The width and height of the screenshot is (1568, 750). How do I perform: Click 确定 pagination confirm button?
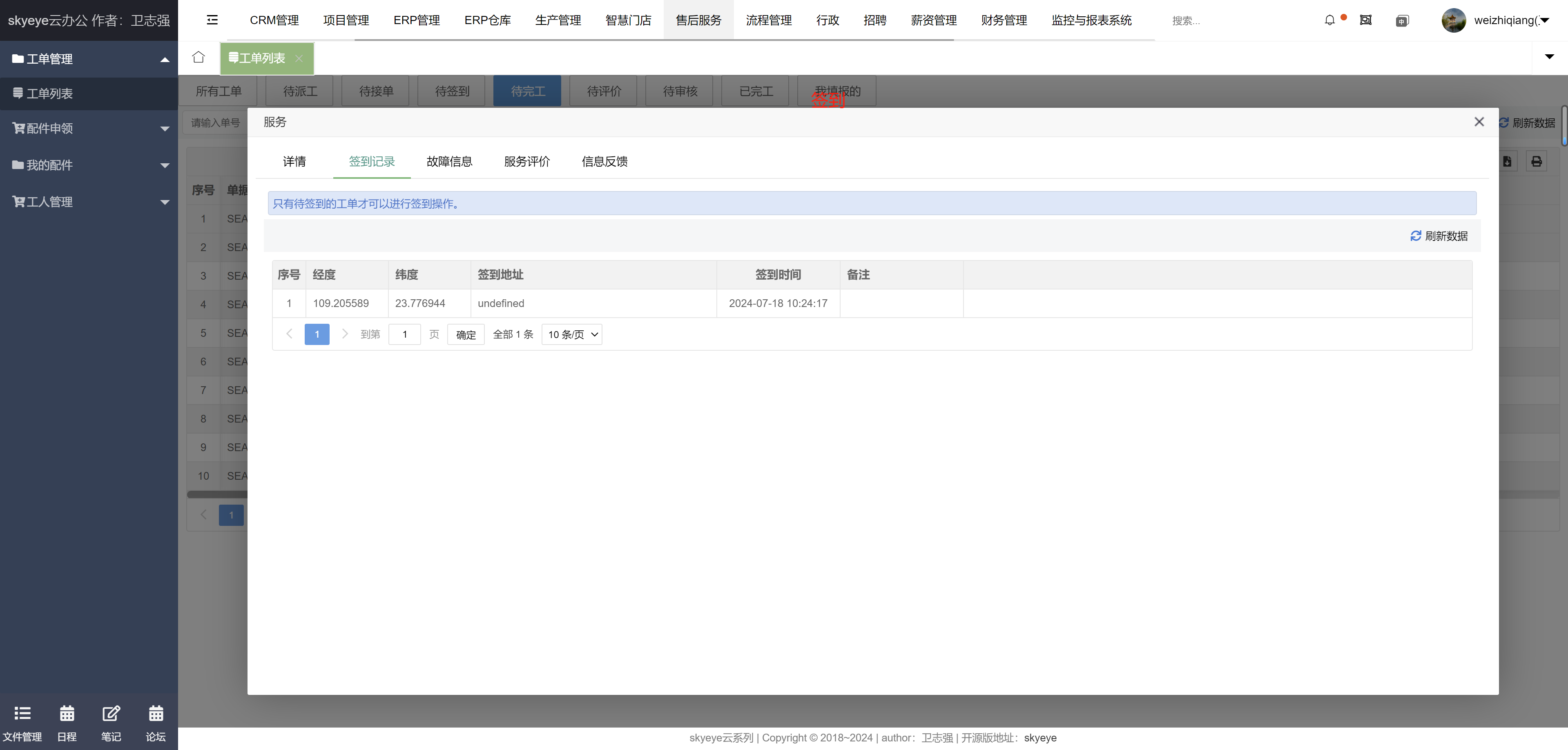pyautogui.click(x=466, y=334)
